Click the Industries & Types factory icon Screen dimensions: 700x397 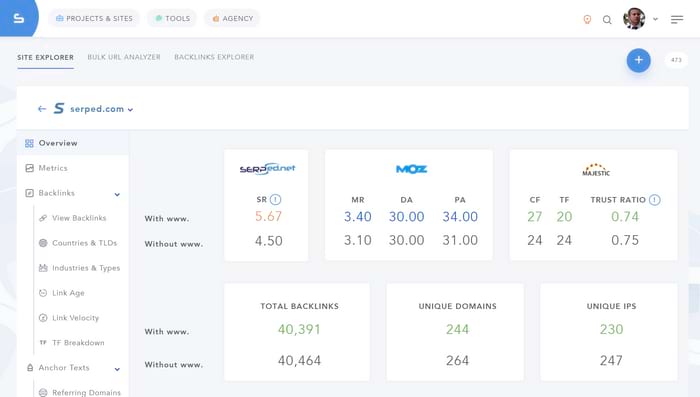[43, 268]
